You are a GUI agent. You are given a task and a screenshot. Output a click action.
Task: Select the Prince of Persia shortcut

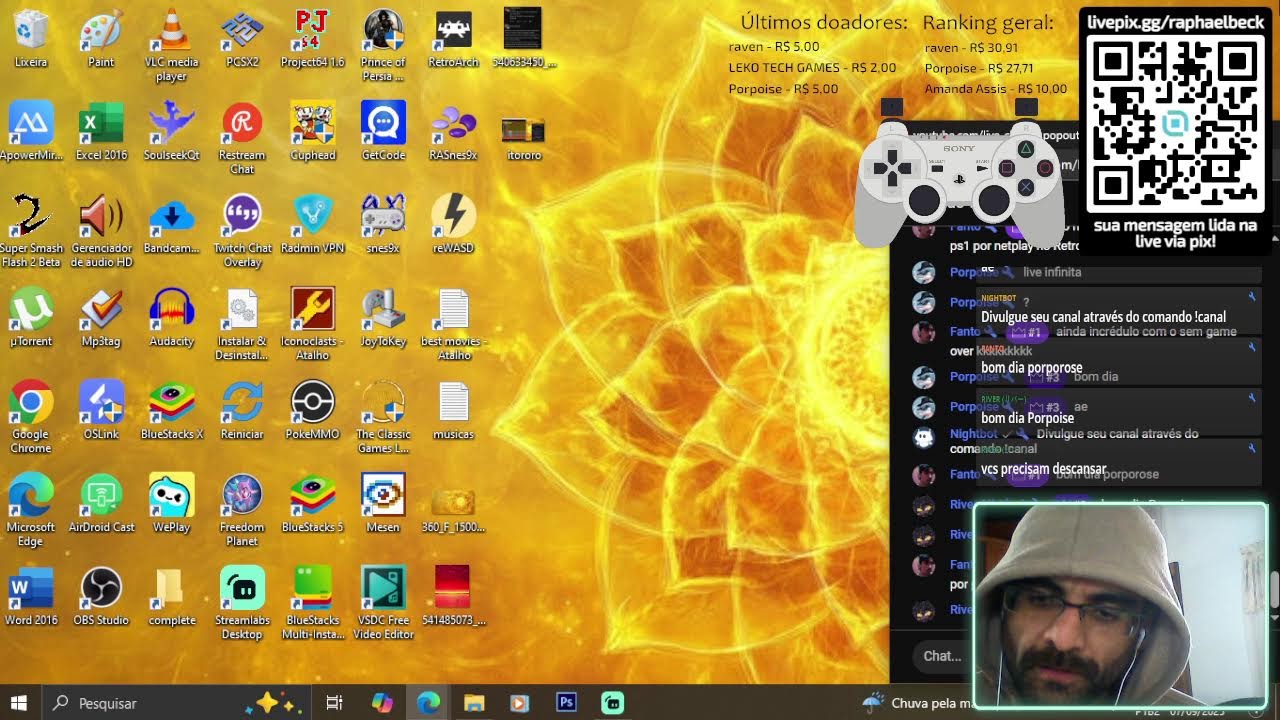tap(383, 46)
